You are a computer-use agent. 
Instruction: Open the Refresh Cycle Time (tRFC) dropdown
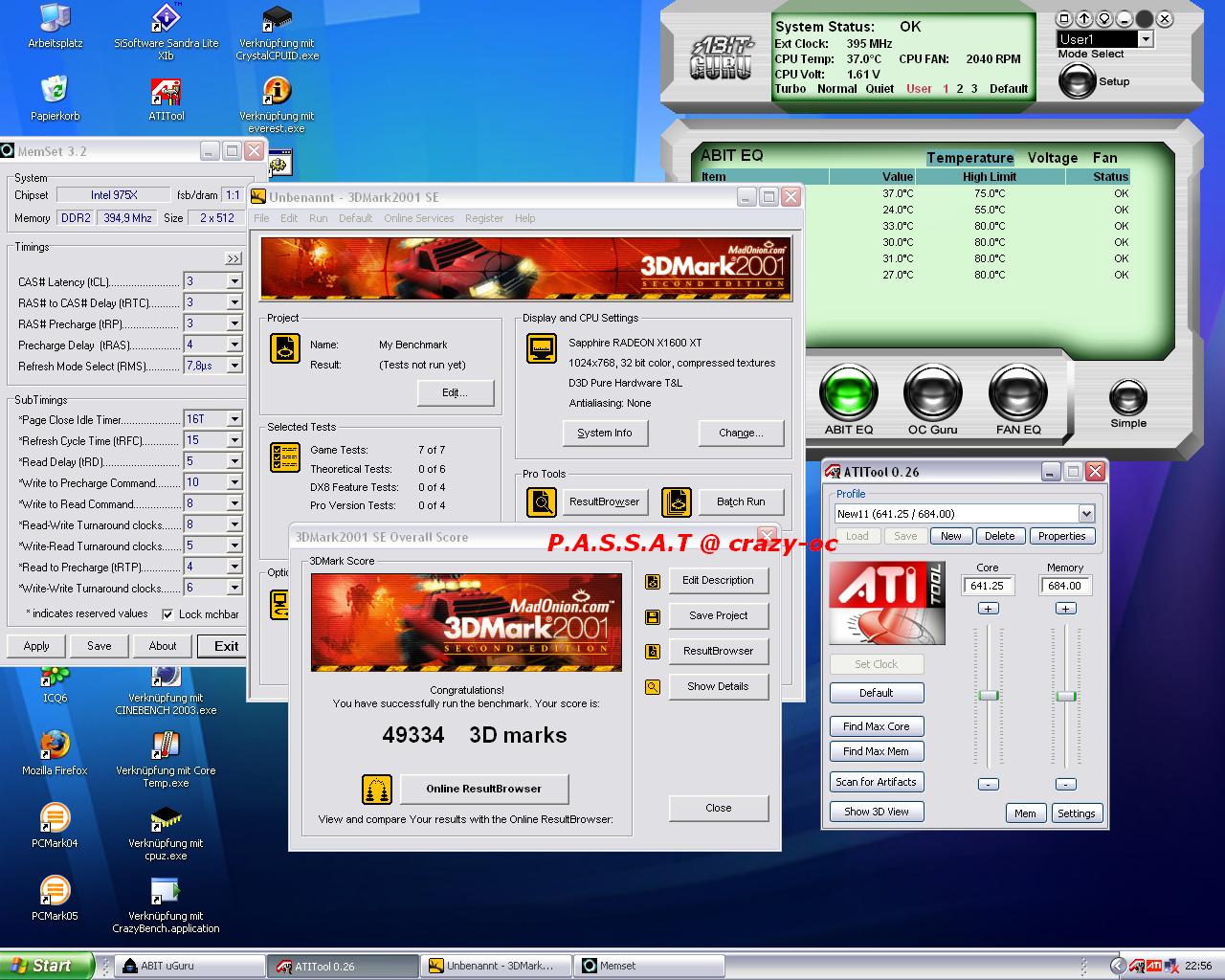[x=234, y=440]
